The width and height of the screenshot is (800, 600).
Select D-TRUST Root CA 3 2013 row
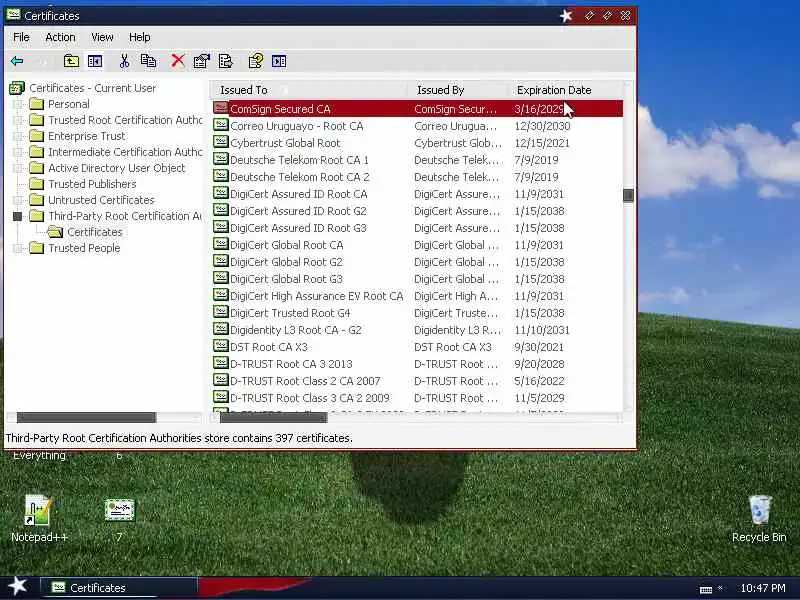tap(417, 364)
